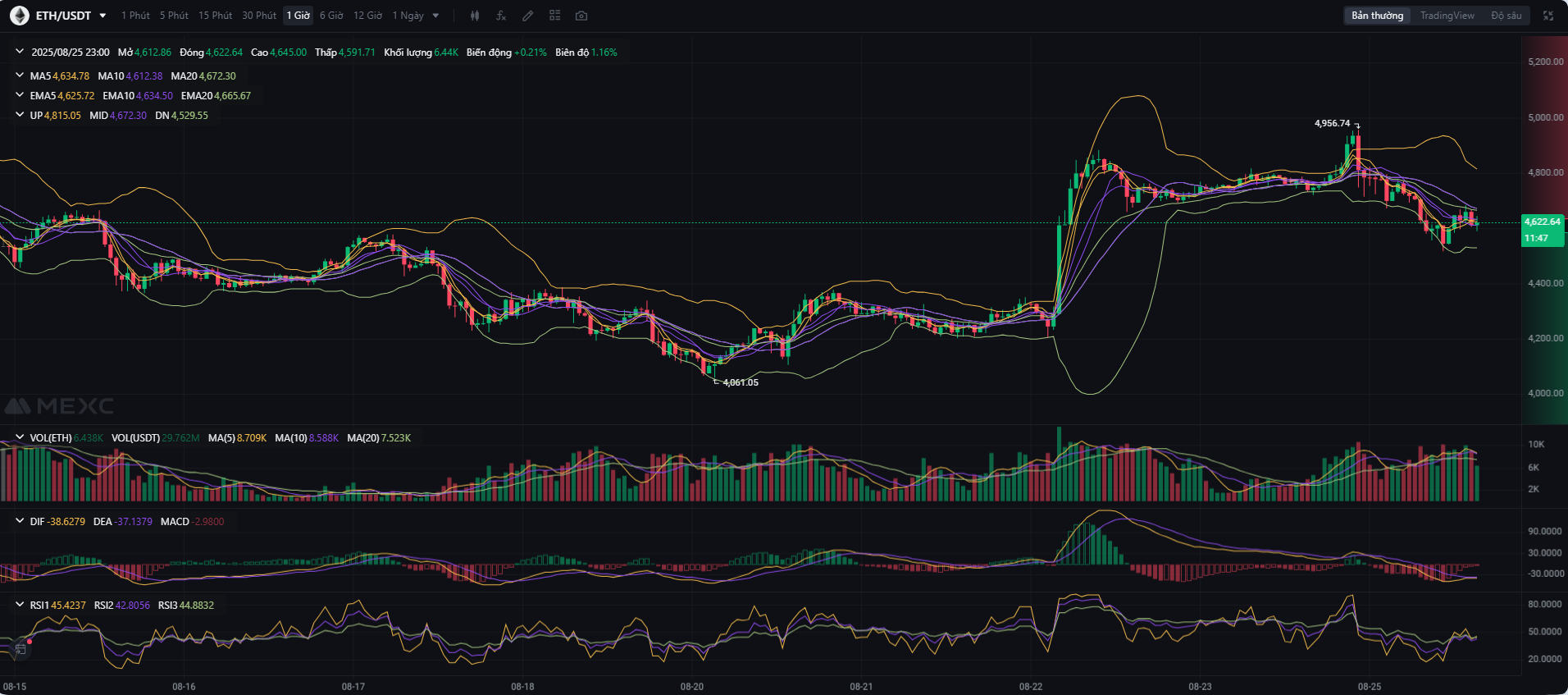Image resolution: width=1568 pixels, height=695 pixels.
Task: Select the 1 Giờ interval
Action: (299, 16)
